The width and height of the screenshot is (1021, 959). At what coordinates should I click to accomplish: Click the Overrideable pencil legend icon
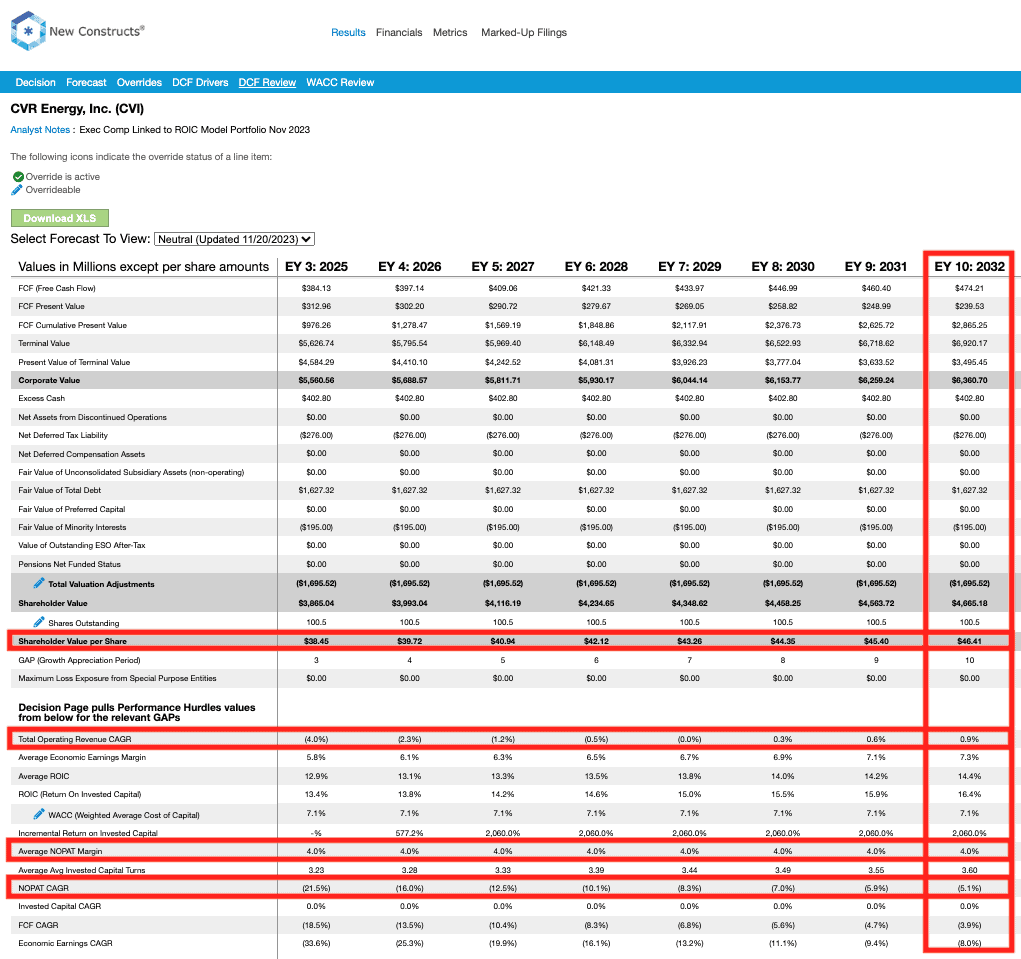click(x=17, y=189)
